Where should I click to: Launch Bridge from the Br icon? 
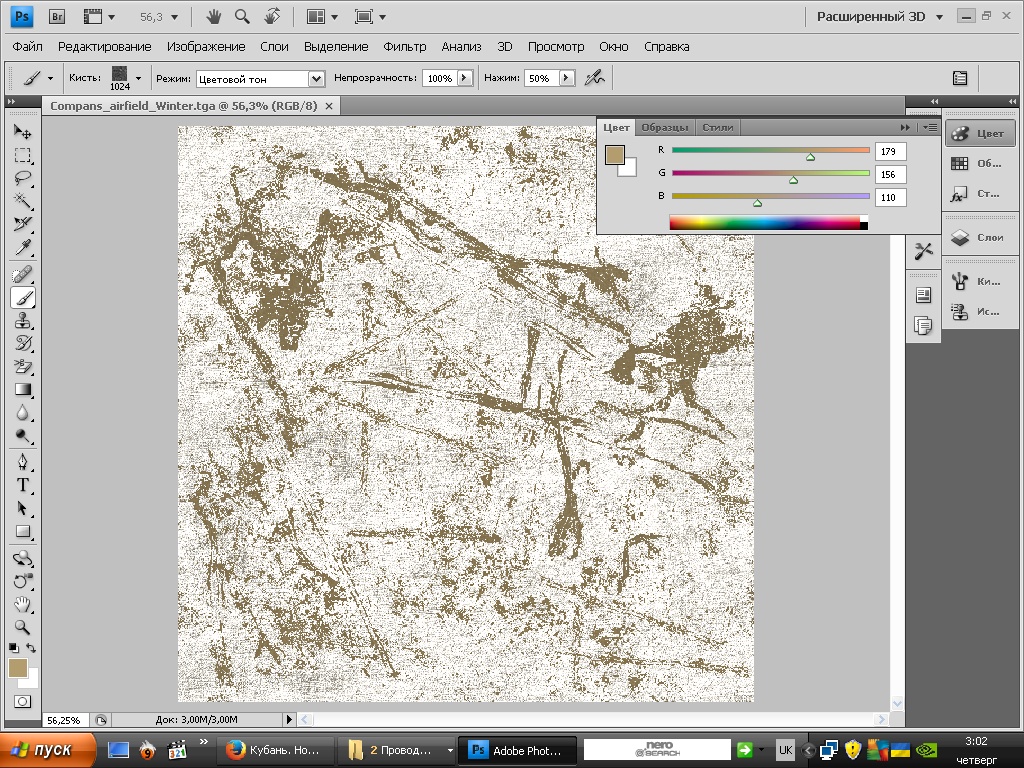click(x=57, y=16)
